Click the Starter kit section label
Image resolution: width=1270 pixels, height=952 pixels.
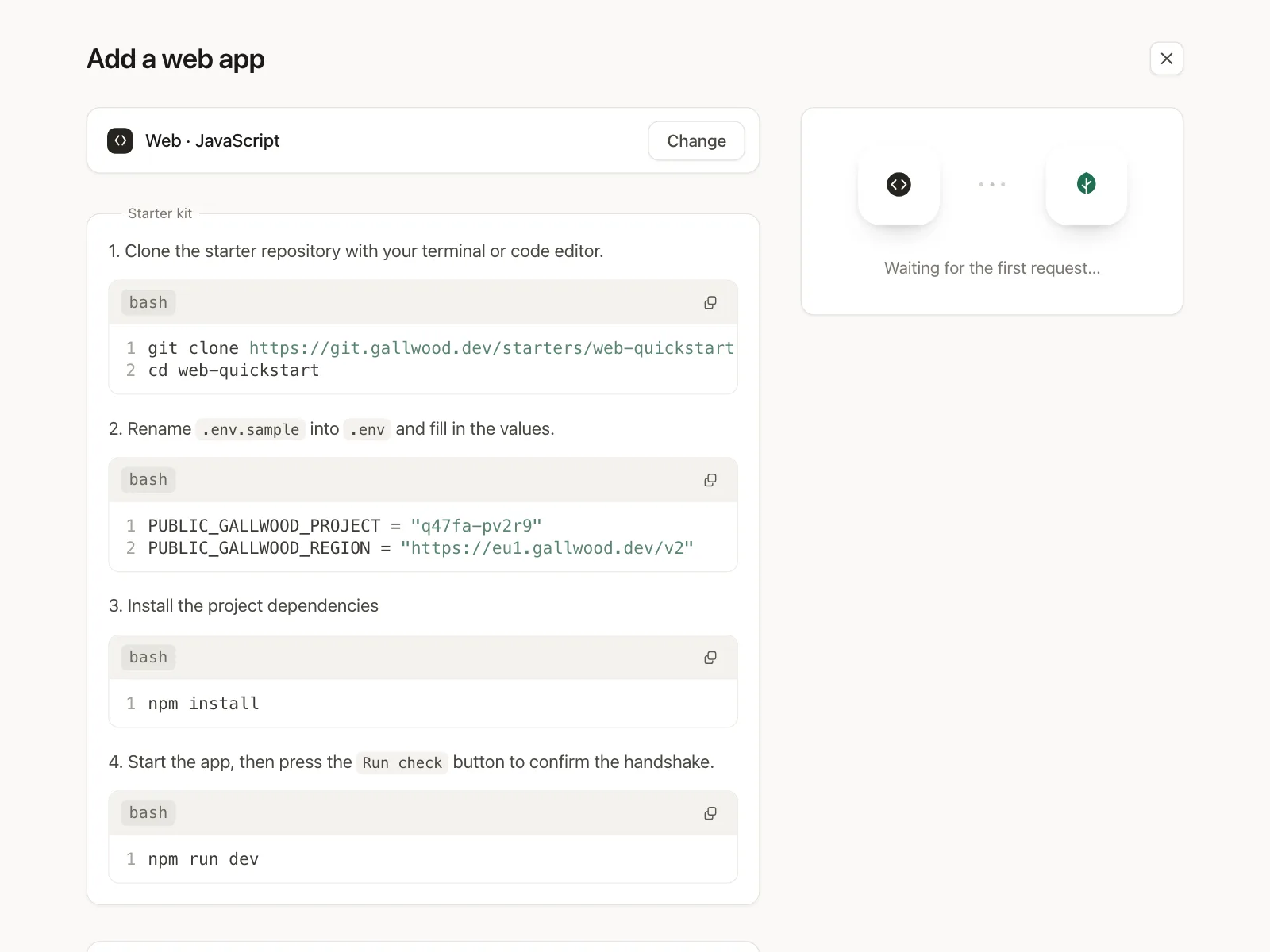(x=160, y=213)
